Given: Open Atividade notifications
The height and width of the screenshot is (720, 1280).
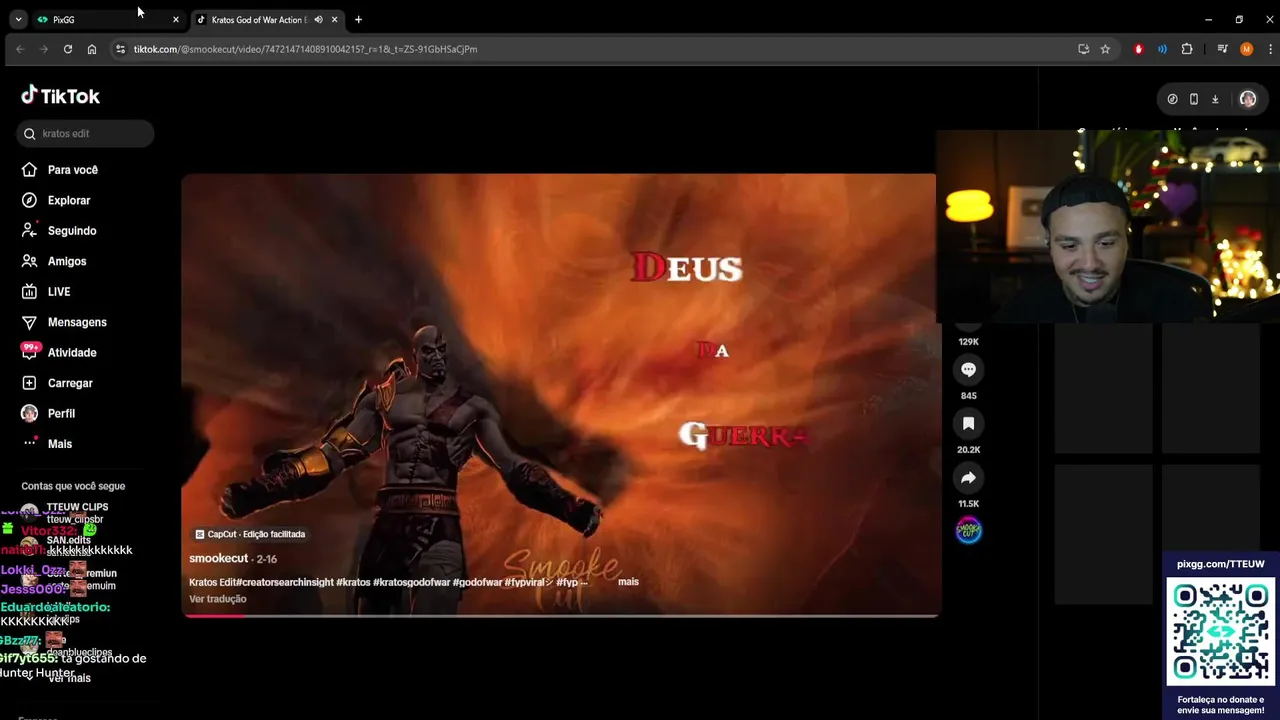Looking at the screenshot, I should pyautogui.click(x=59, y=353).
